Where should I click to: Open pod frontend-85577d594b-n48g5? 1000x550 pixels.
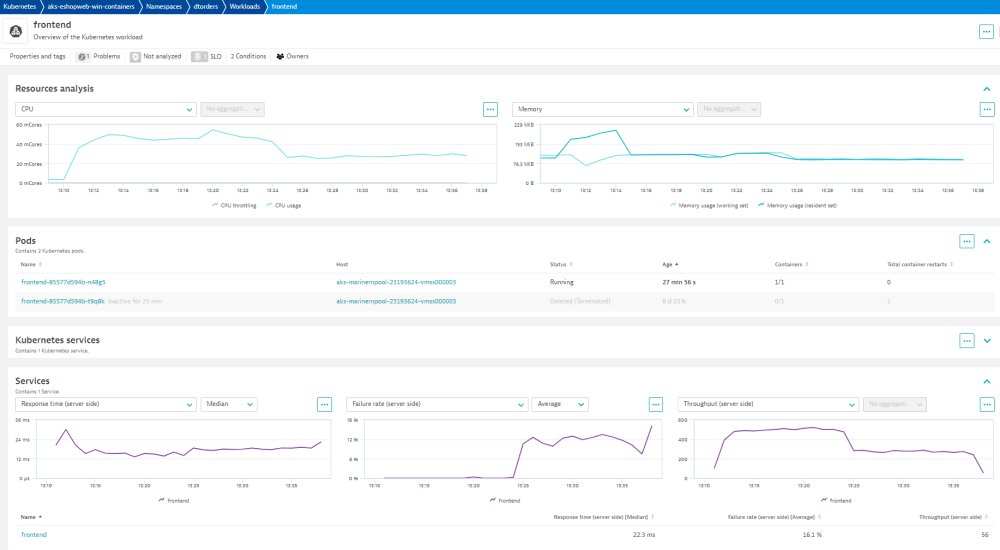[x=63, y=282]
